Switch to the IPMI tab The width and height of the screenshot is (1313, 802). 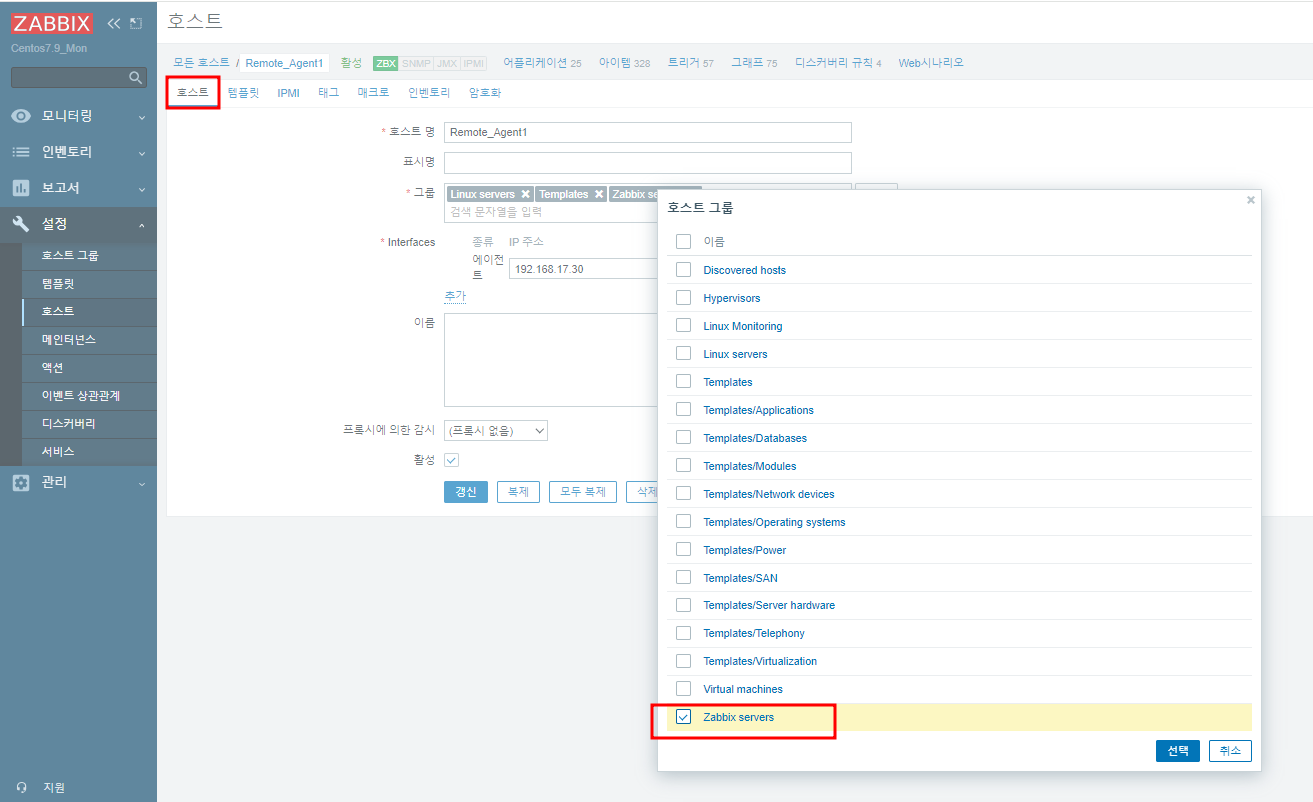coord(289,92)
